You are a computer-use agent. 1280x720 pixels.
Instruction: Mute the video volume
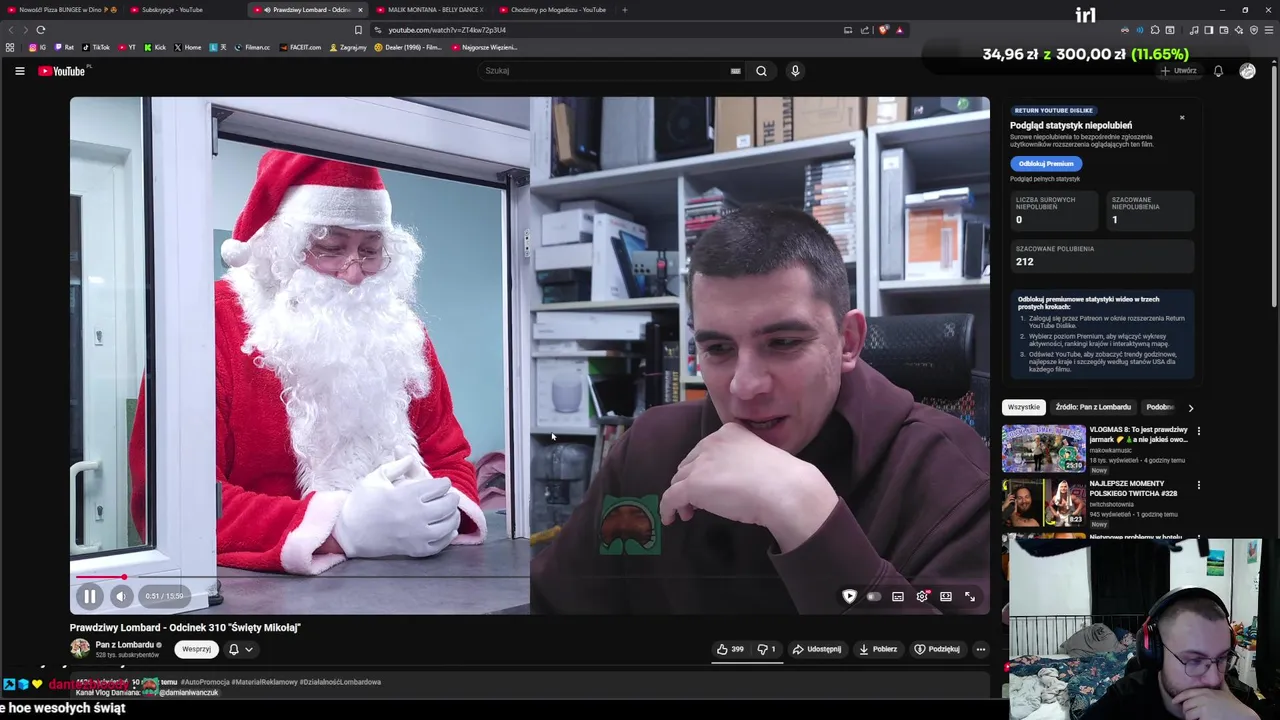point(120,596)
